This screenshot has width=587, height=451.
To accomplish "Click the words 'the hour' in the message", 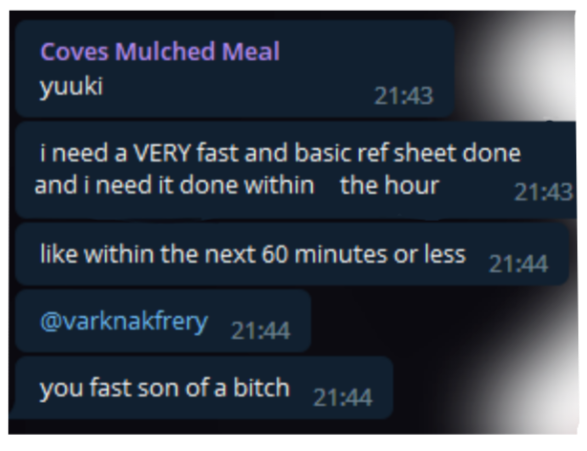I will coord(389,185).
